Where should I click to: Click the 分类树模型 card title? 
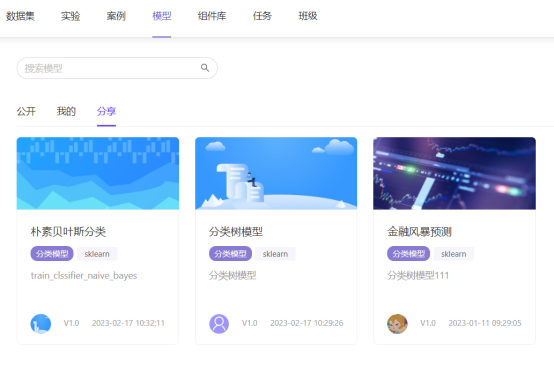coord(236,232)
